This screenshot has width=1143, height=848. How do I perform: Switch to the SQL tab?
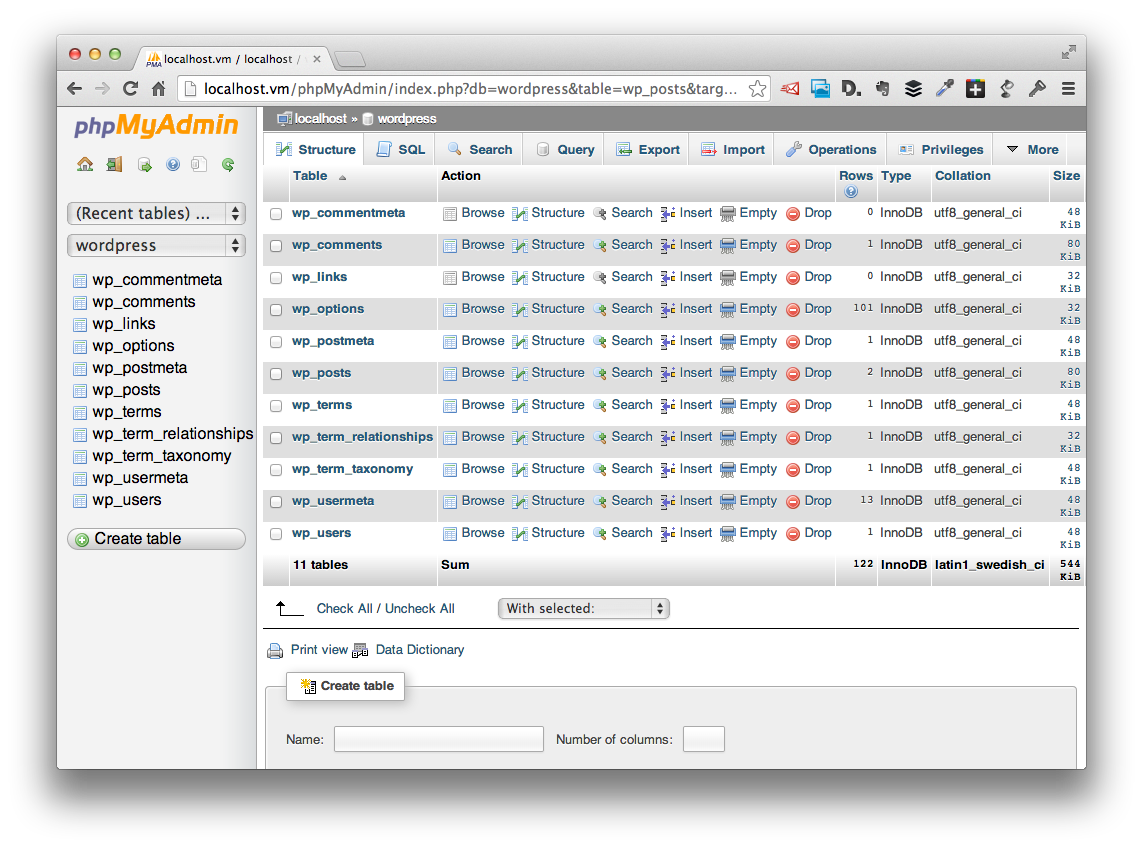click(400, 150)
